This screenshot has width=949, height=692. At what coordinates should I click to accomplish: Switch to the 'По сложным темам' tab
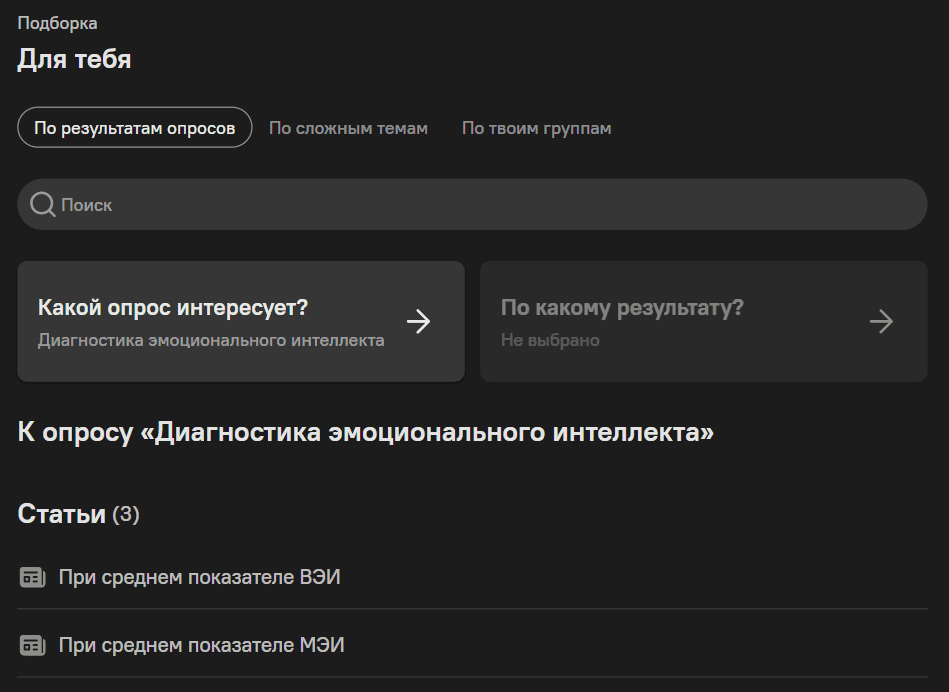pyautogui.click(x=348, y=128)
